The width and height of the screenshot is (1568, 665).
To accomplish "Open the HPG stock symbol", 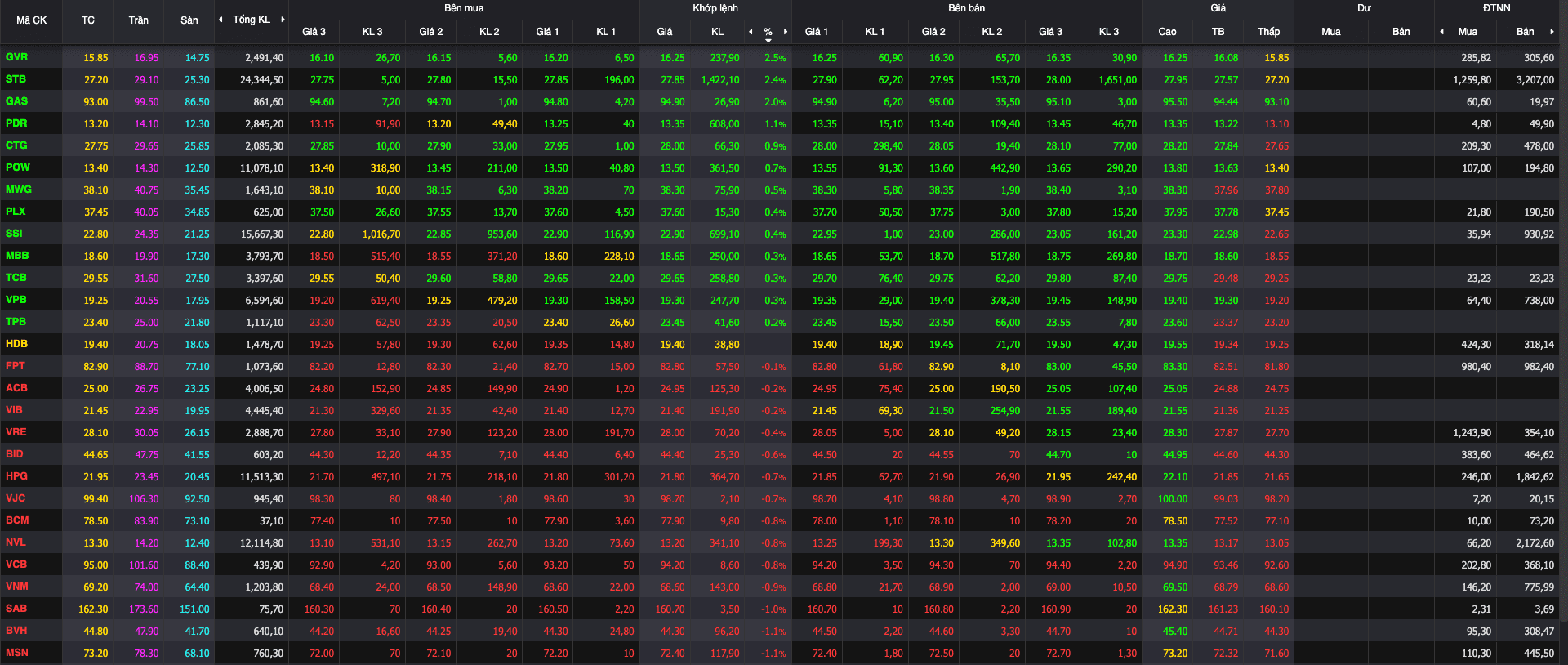I will pyautogui.click(x=16, y=476).
